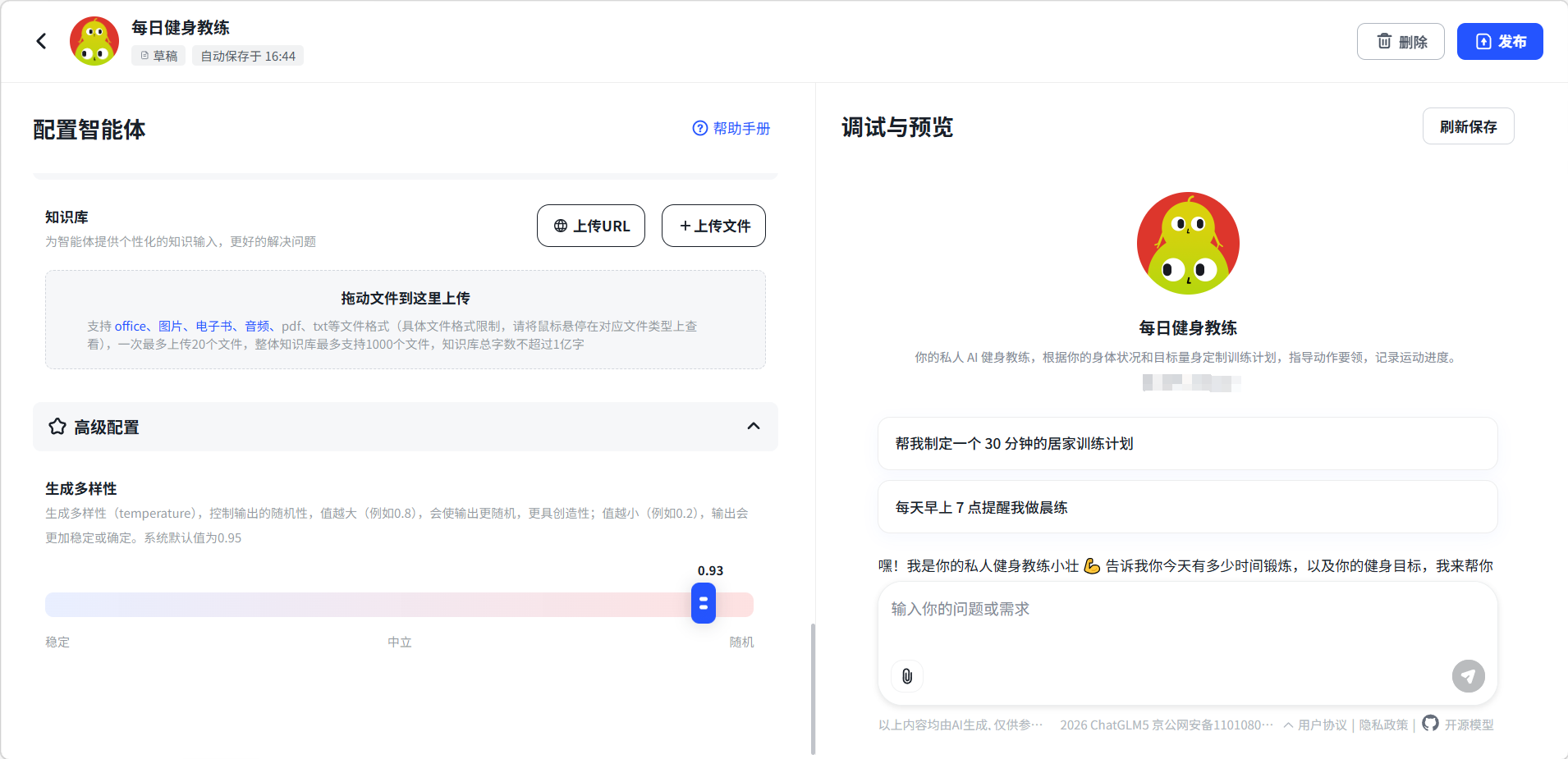The height and width of the screenshot is (759, 1568).
Task: Select the 30 分钟居家训练计划 suggestion
Action: coord(1187,444)
